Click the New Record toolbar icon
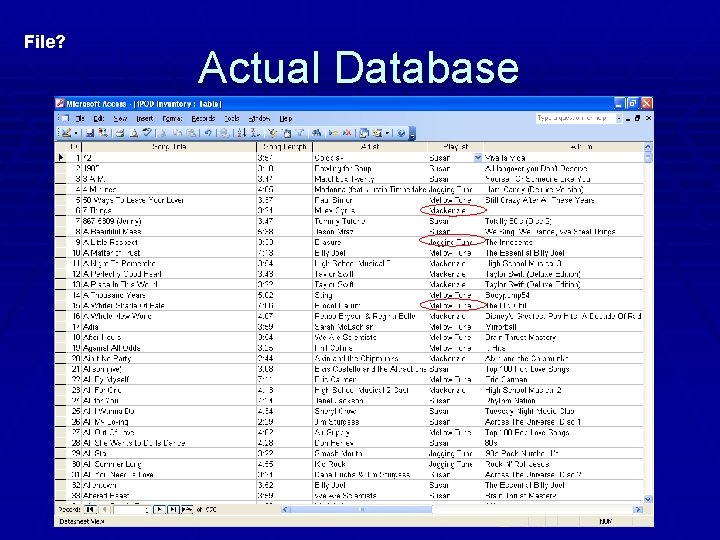 point(333,133)
